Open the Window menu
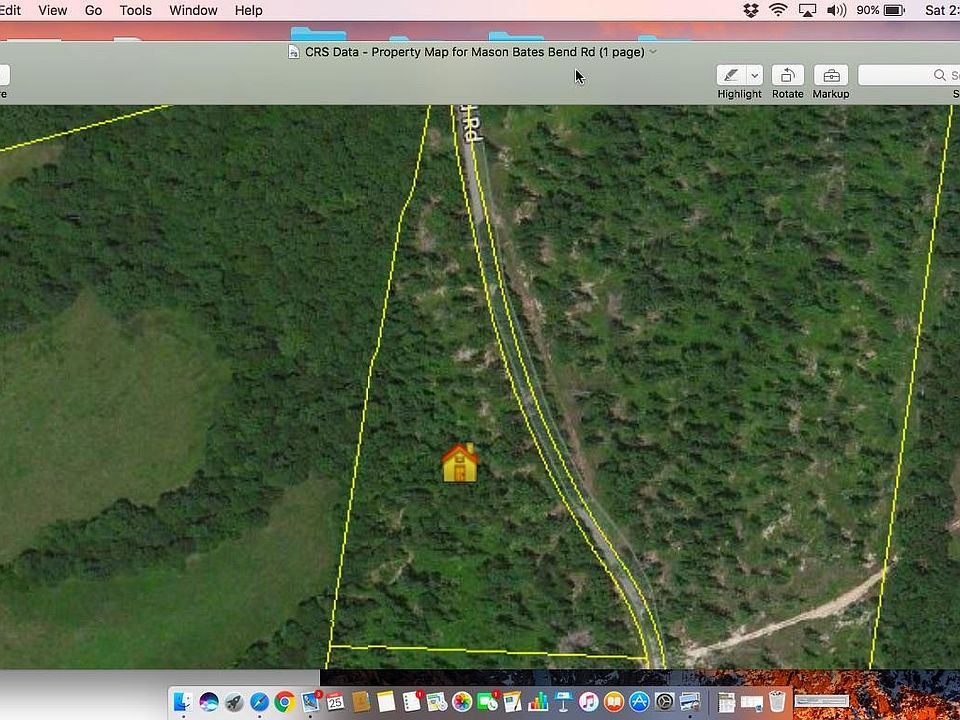The height and width of the screenshot is (720, 960). tap(193, 10)
